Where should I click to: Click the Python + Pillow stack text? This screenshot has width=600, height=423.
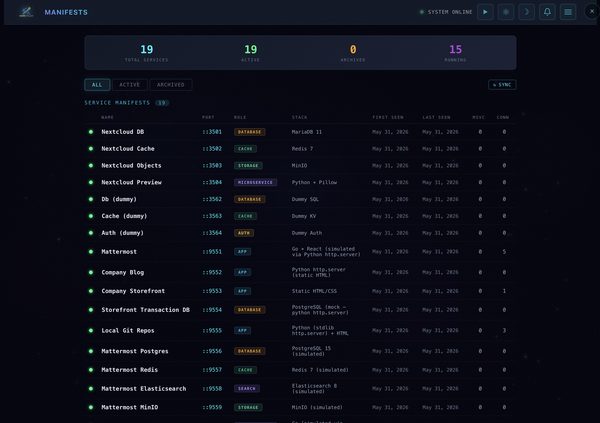click(314, 182)
